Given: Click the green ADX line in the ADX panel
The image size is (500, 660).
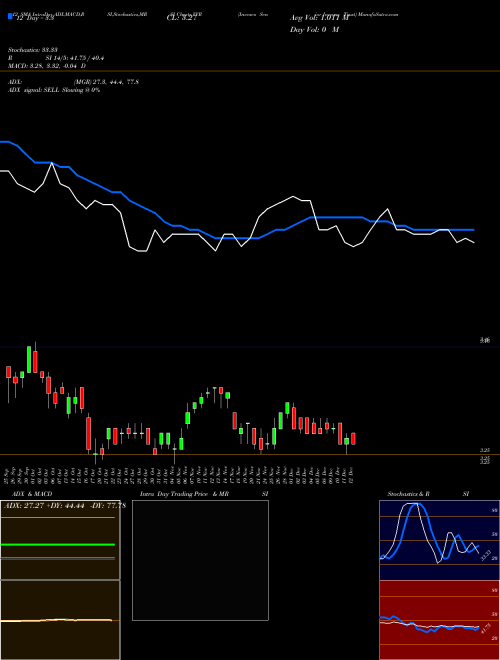Looking at the screenshot, I should (x=58, y=545).
